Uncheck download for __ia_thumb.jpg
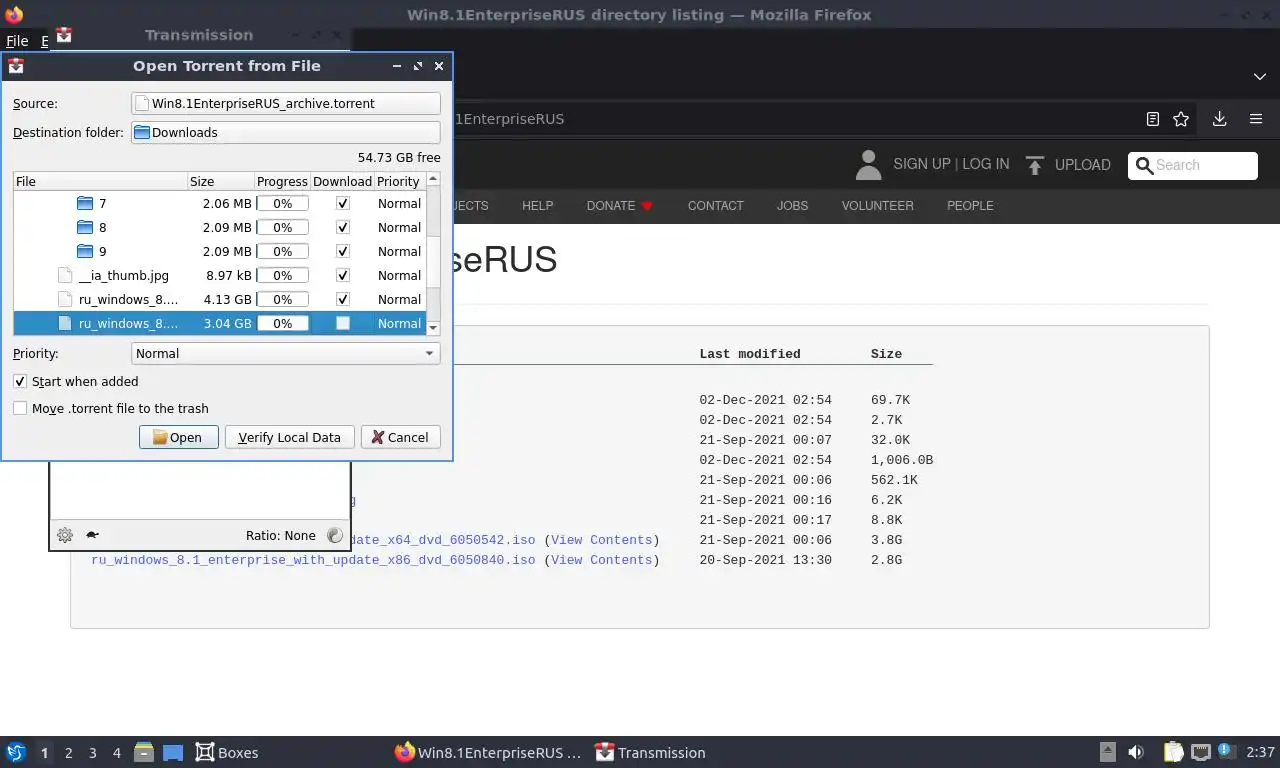The height and width of the screenshot is (768, 1280). point(343,275)
